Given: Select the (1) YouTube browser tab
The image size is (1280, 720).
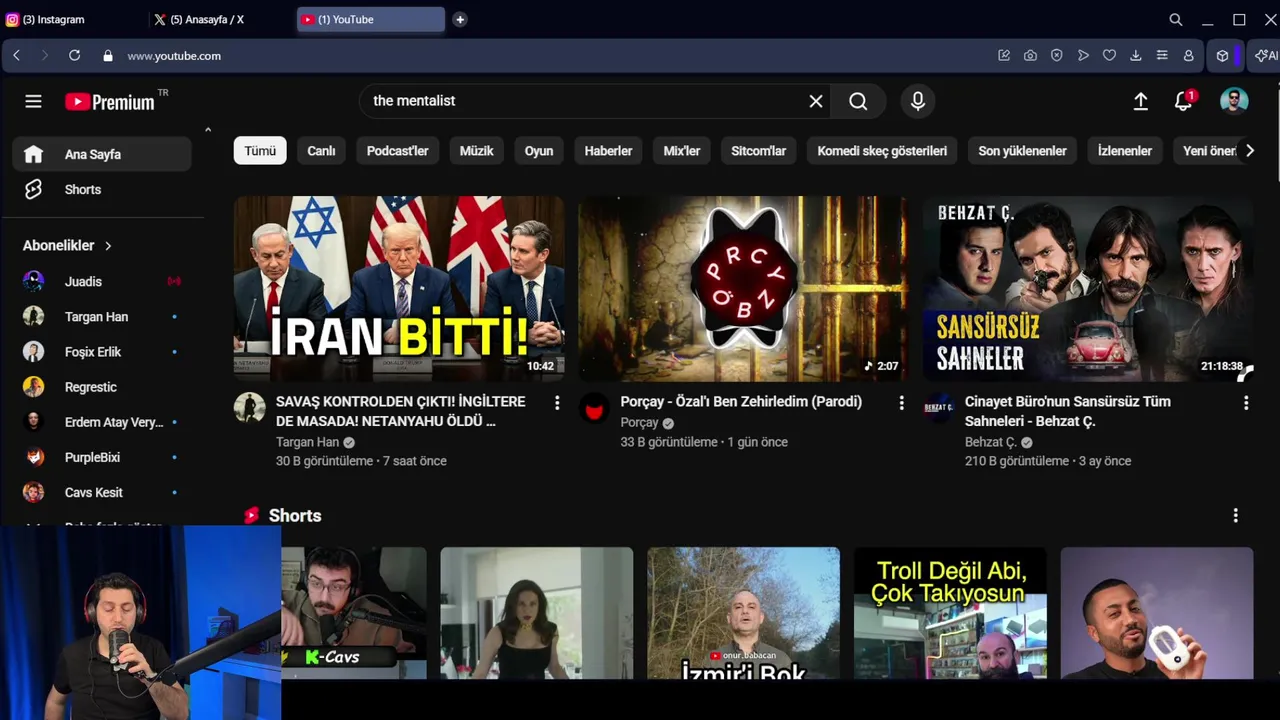Looking at the screenshot, I should 371,19.
